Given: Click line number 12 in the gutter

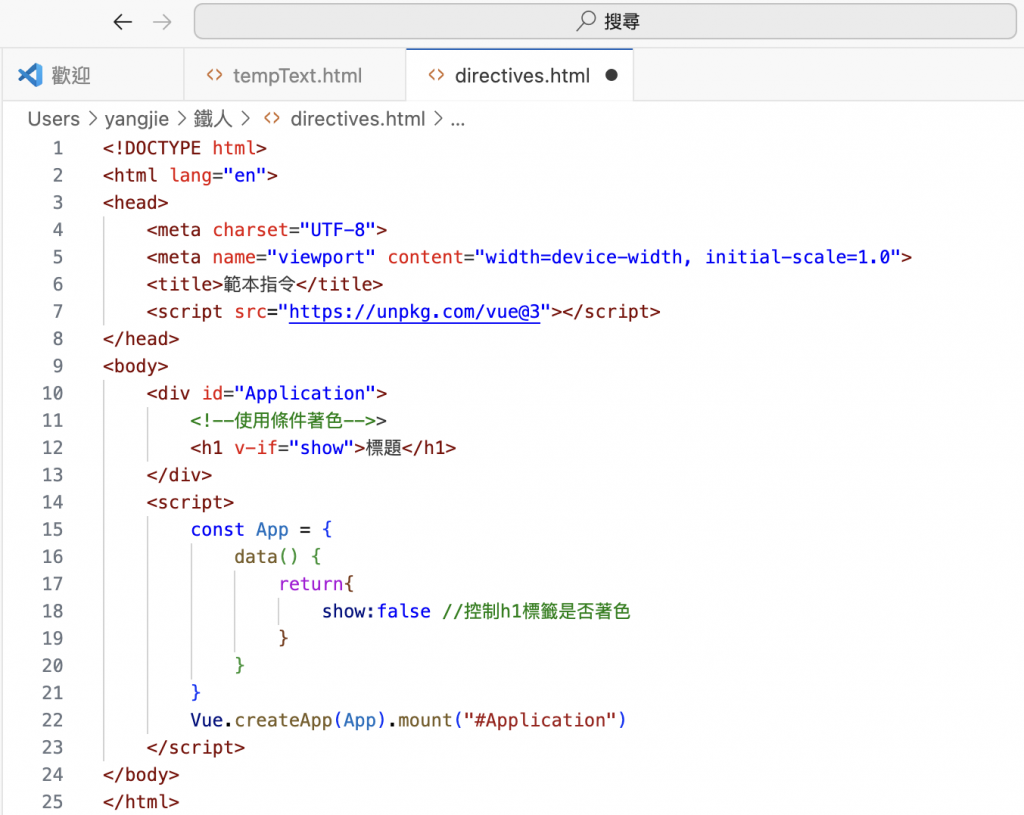Looking at the screenshot, I should pyautogui.click(x=53, y=448).
